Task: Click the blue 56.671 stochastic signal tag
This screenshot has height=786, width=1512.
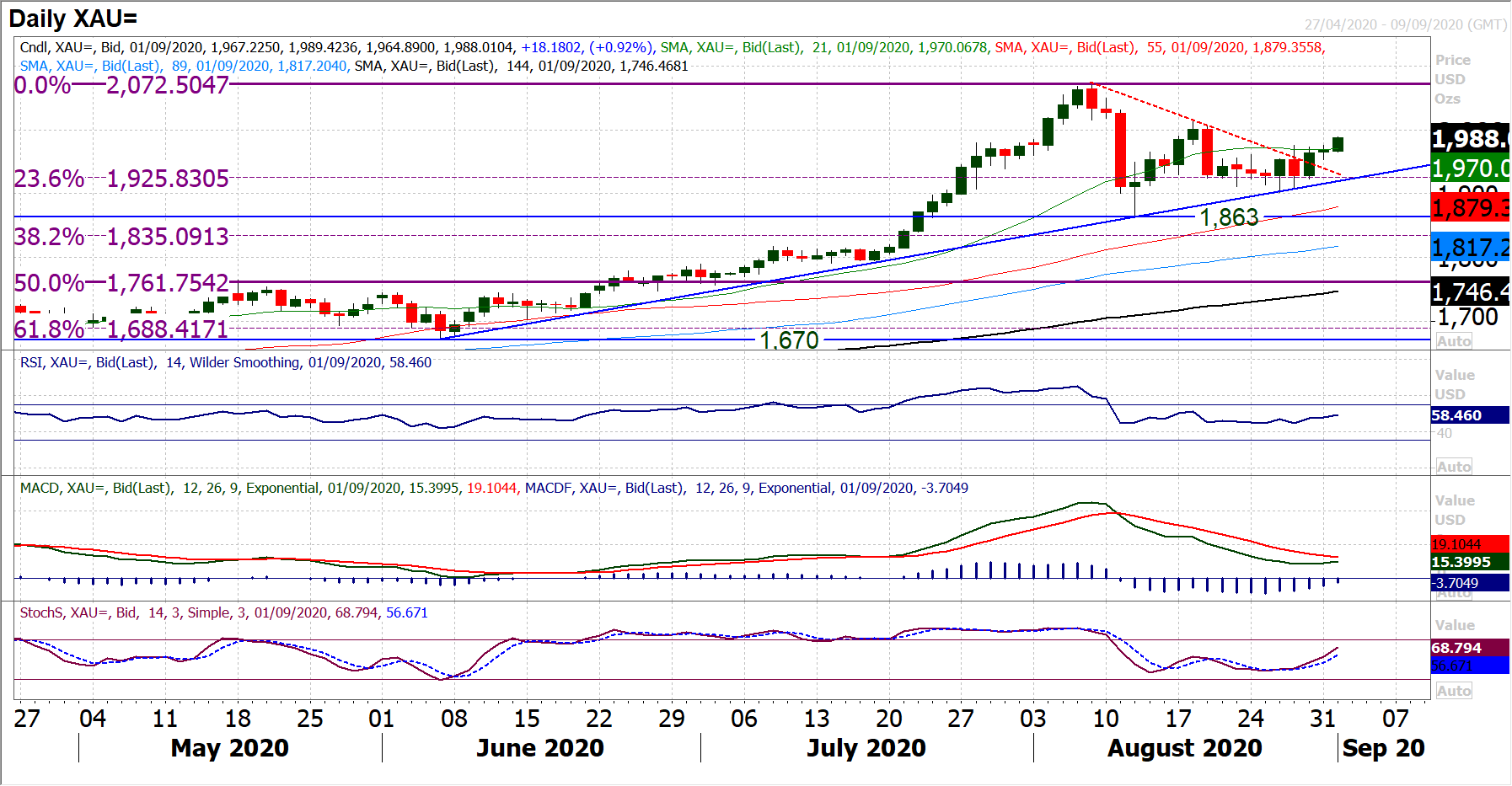Action: point(1470,666)
